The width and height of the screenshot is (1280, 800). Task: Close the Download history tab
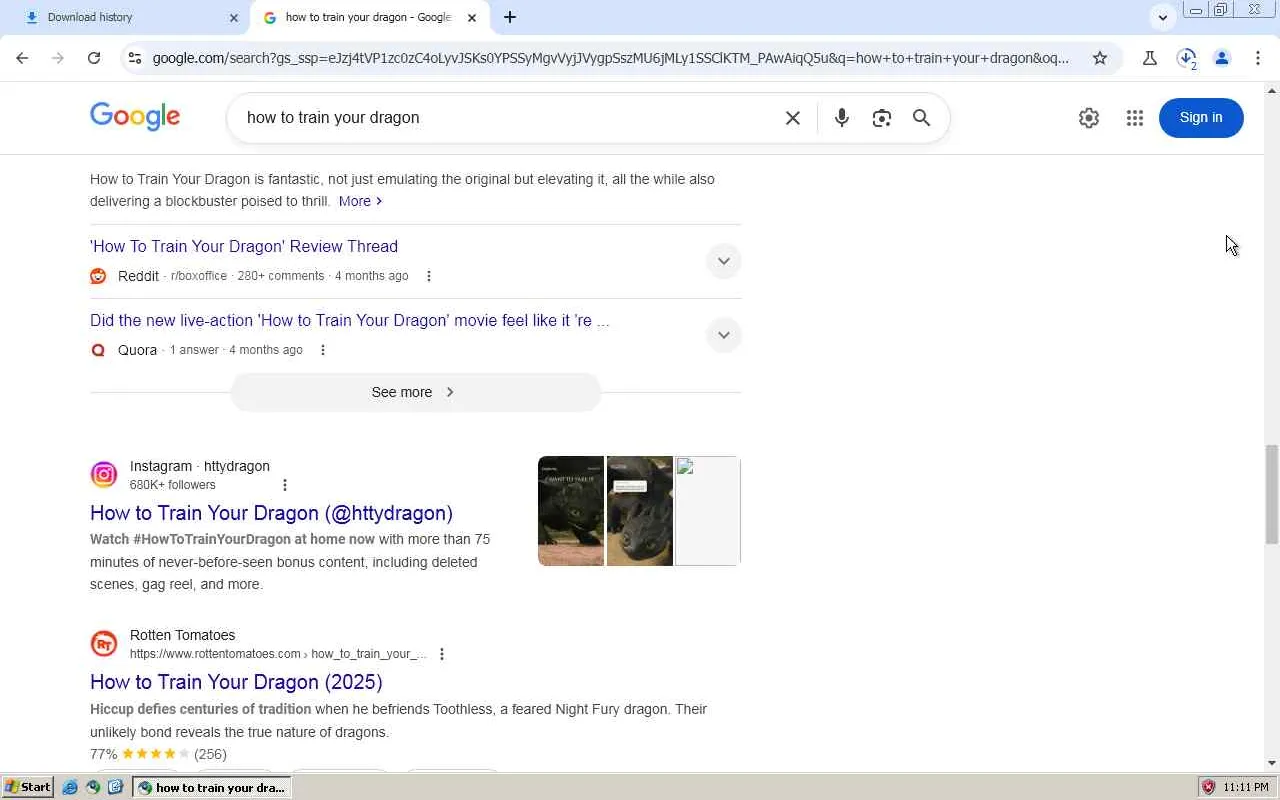[234, 17]
